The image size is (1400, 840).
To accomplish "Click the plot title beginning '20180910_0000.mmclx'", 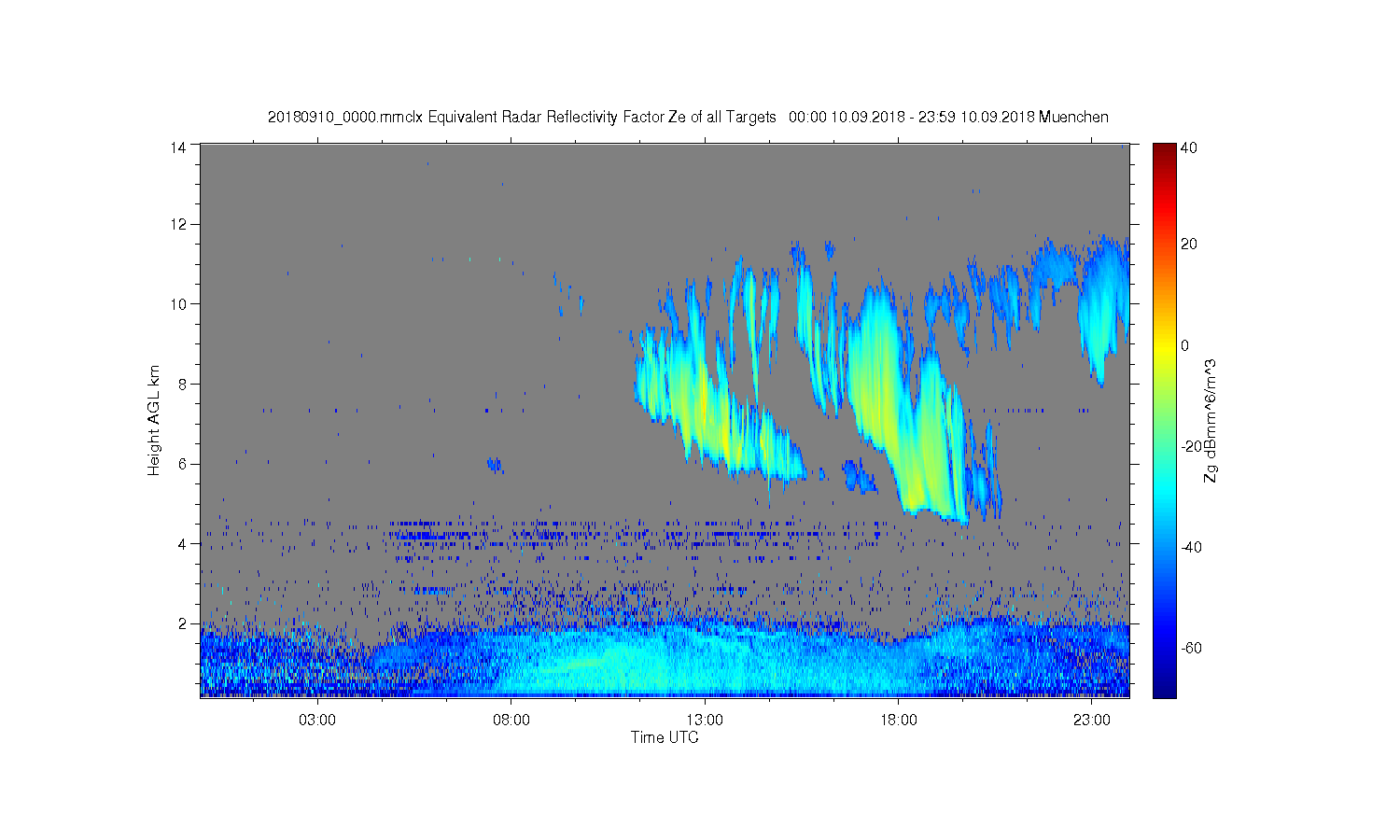I will coord(688,117).
